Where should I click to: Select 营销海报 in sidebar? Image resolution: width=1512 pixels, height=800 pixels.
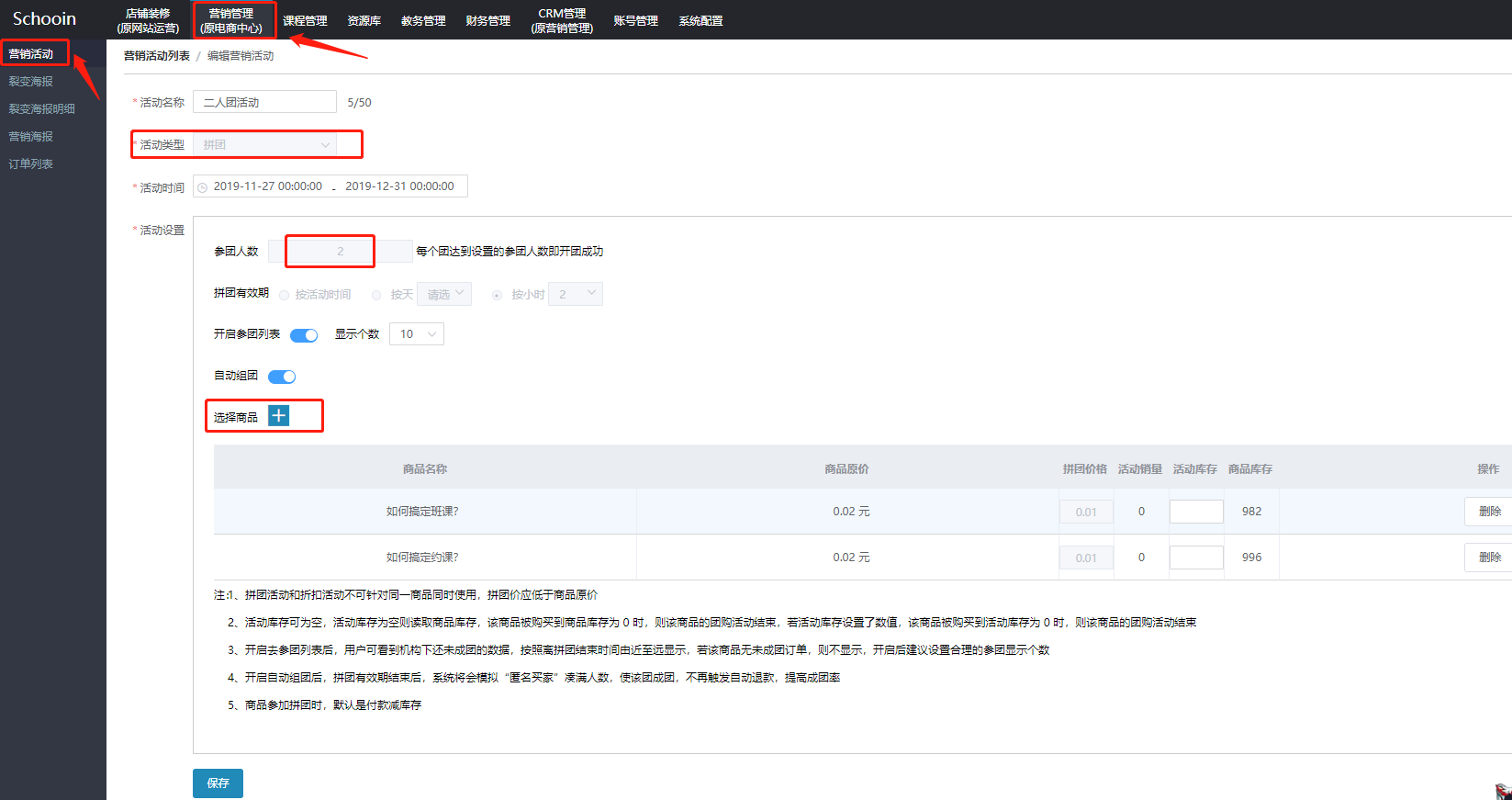point(31,137)
